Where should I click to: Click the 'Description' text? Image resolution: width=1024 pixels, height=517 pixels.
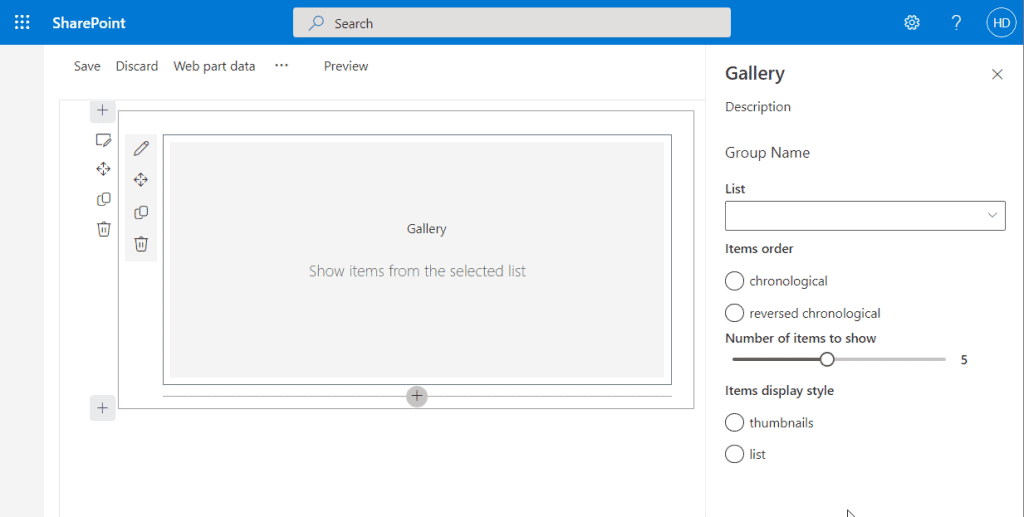(758, 106)
